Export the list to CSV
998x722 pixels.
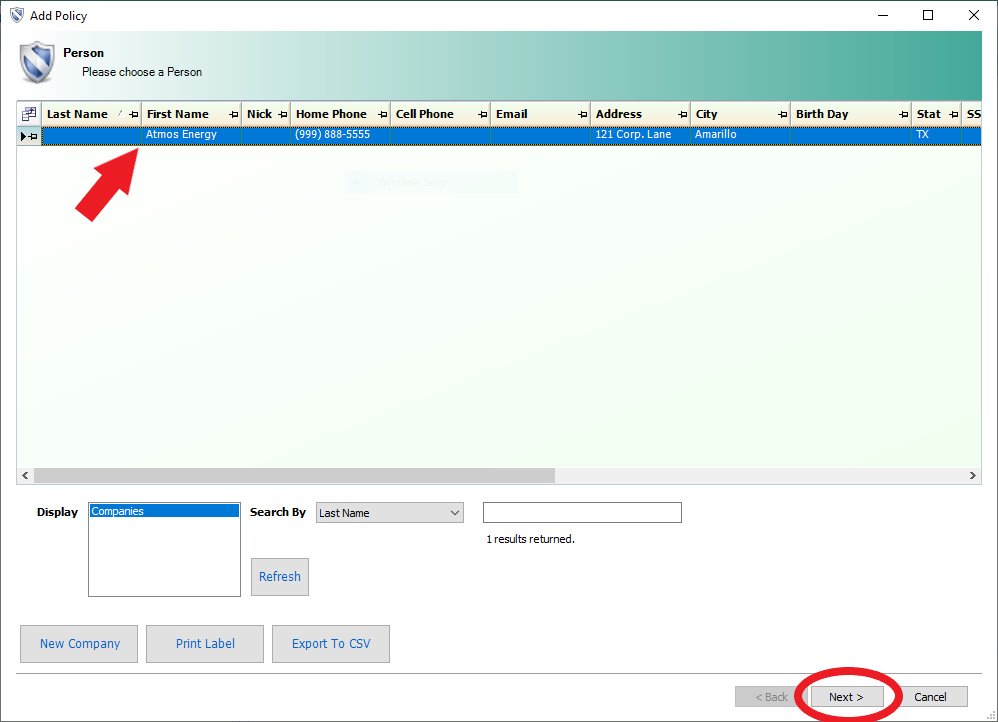coord(331,644)
